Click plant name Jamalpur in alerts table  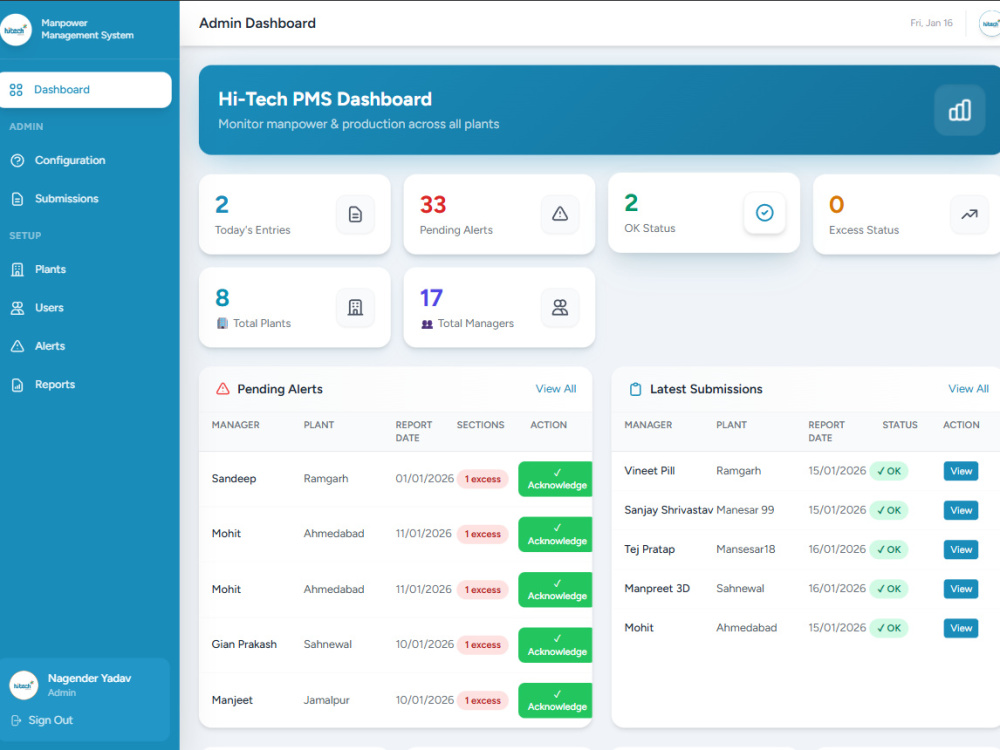point(327,700)
